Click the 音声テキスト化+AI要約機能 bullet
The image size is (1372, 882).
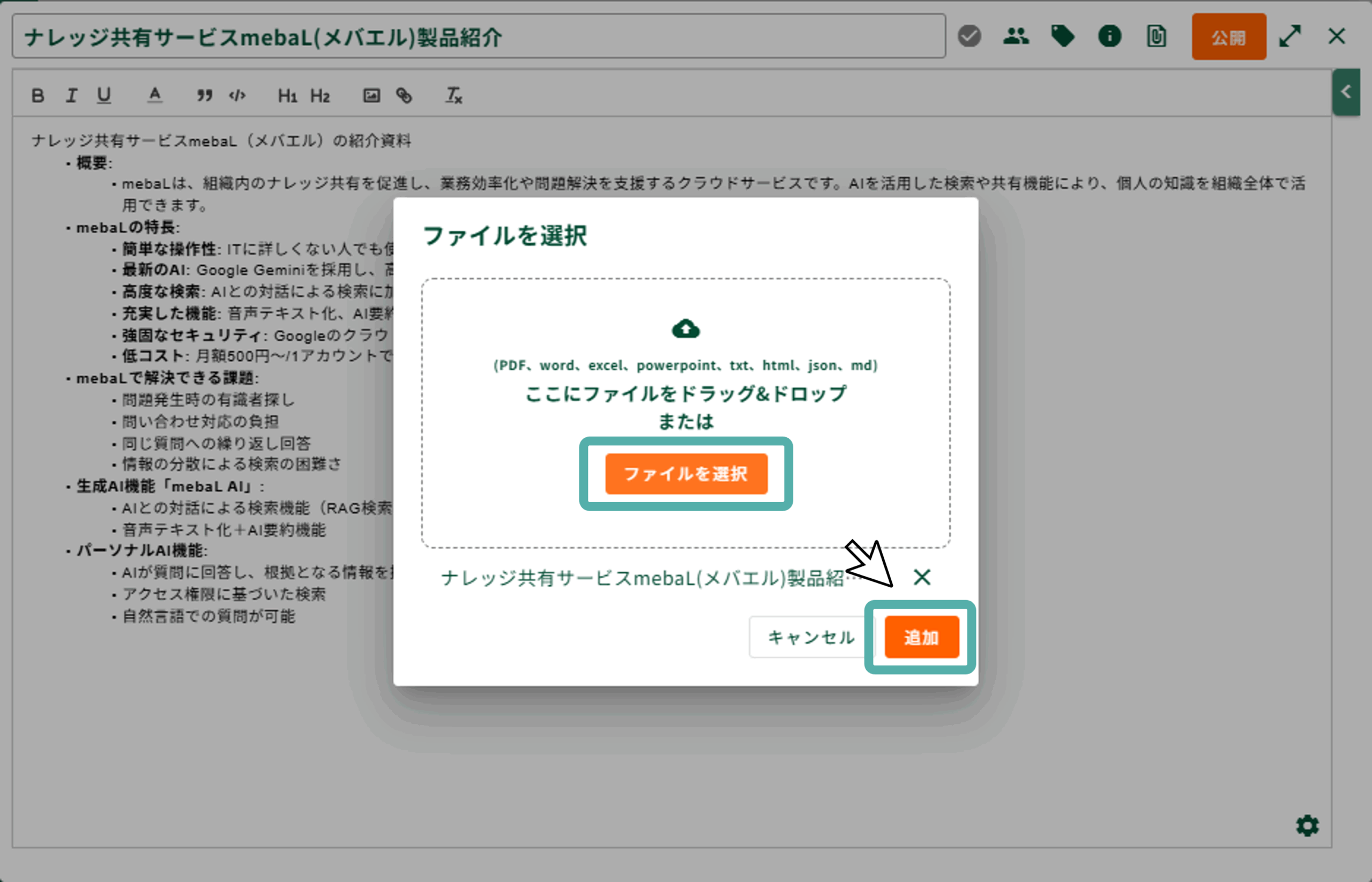click(x=223, y=530)
